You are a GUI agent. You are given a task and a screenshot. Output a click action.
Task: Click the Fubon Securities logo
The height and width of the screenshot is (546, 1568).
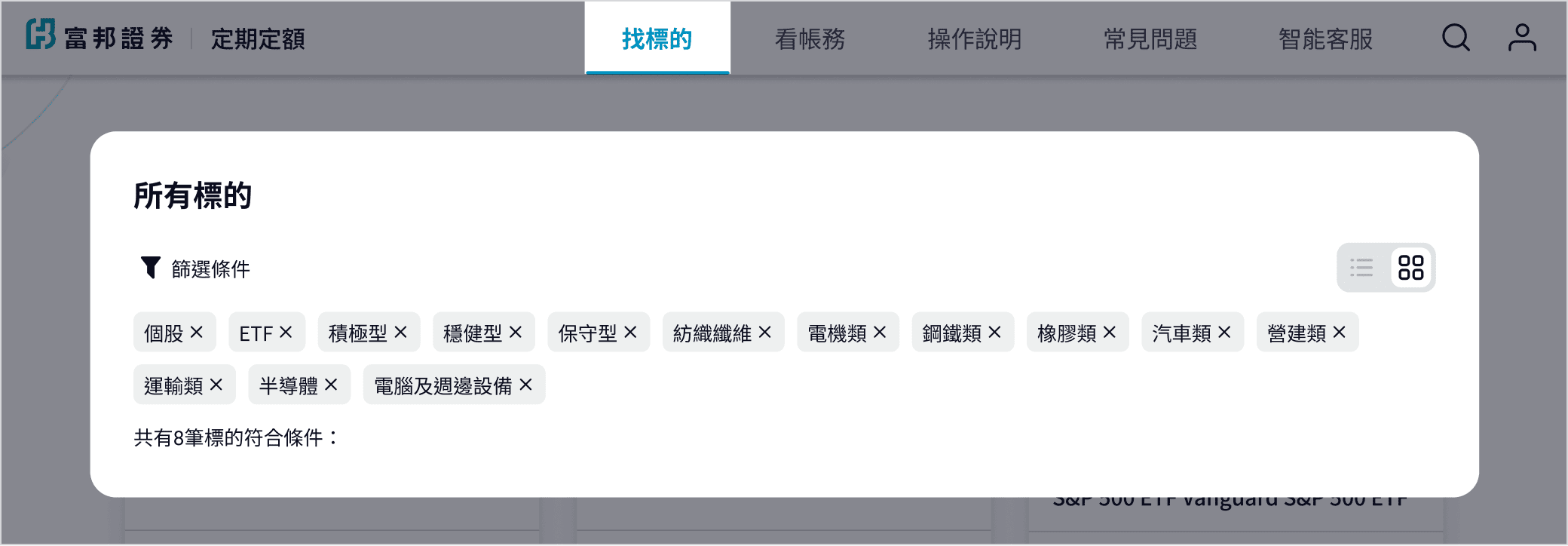point(100,36)
